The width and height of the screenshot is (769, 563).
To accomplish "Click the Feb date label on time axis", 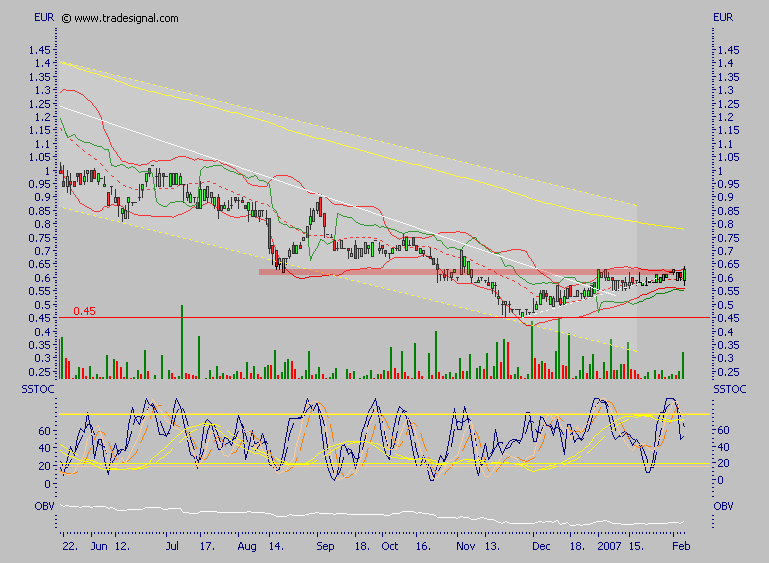I will click(678, 548).
